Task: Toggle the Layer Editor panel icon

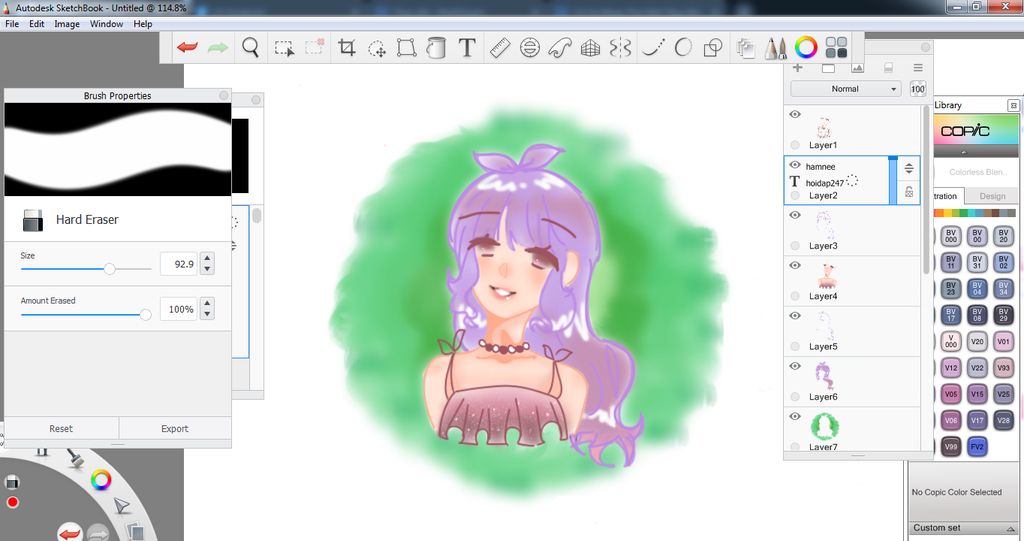Action: [x=745, y=48]
